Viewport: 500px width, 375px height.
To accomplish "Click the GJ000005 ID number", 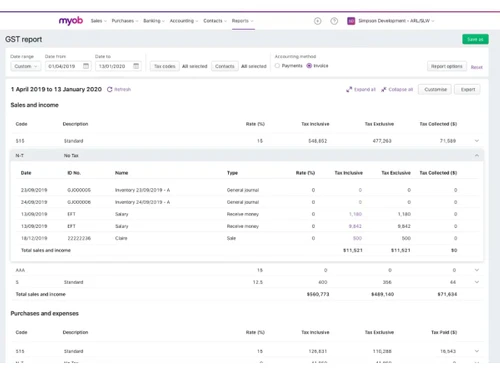I will pos(79,190).
